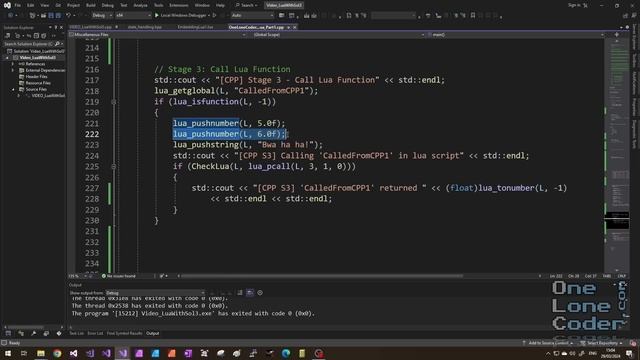
Task: Start the Local Windows Debugger
Action: click(181, 16)
